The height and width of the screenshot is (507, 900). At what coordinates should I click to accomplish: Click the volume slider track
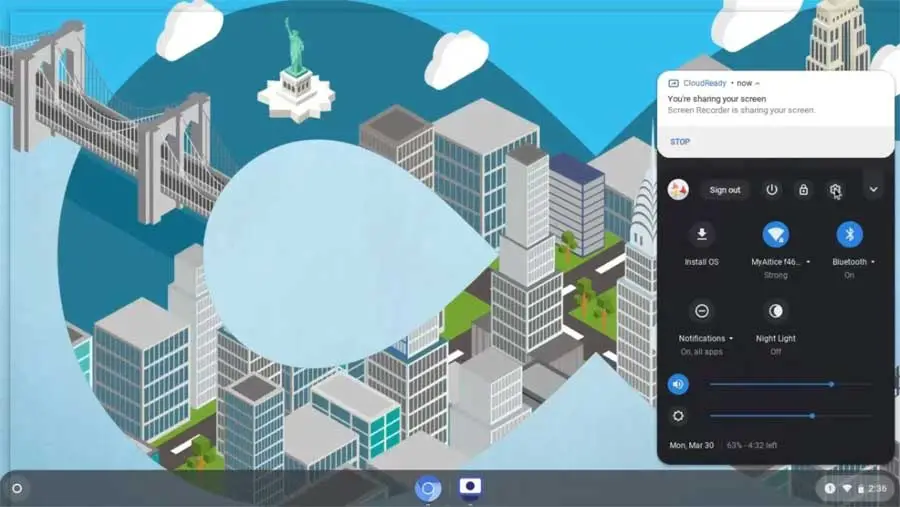tap(790, 384)
